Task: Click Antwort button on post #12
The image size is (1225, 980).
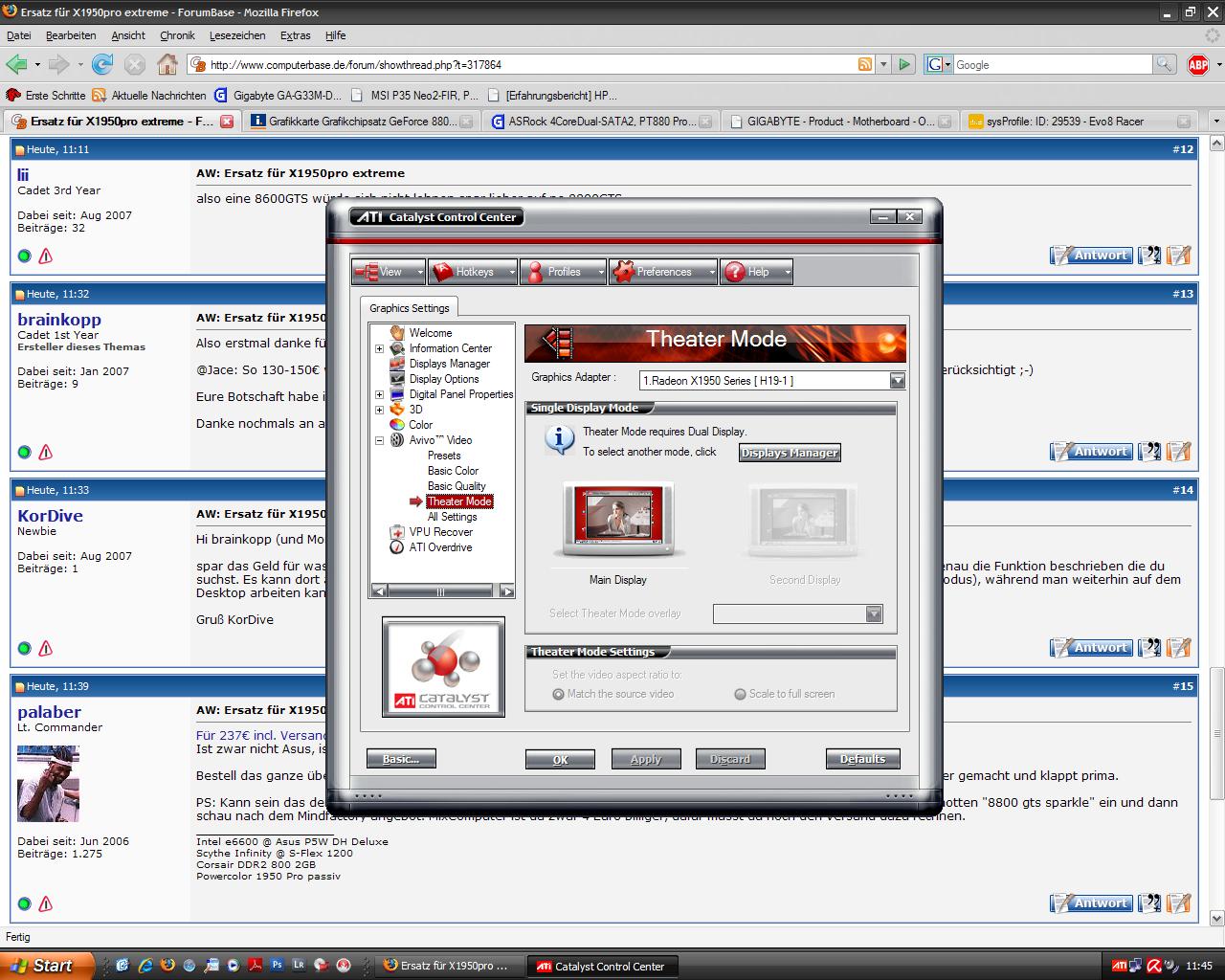Action: pyautogui.click(x=1091, y=256)
